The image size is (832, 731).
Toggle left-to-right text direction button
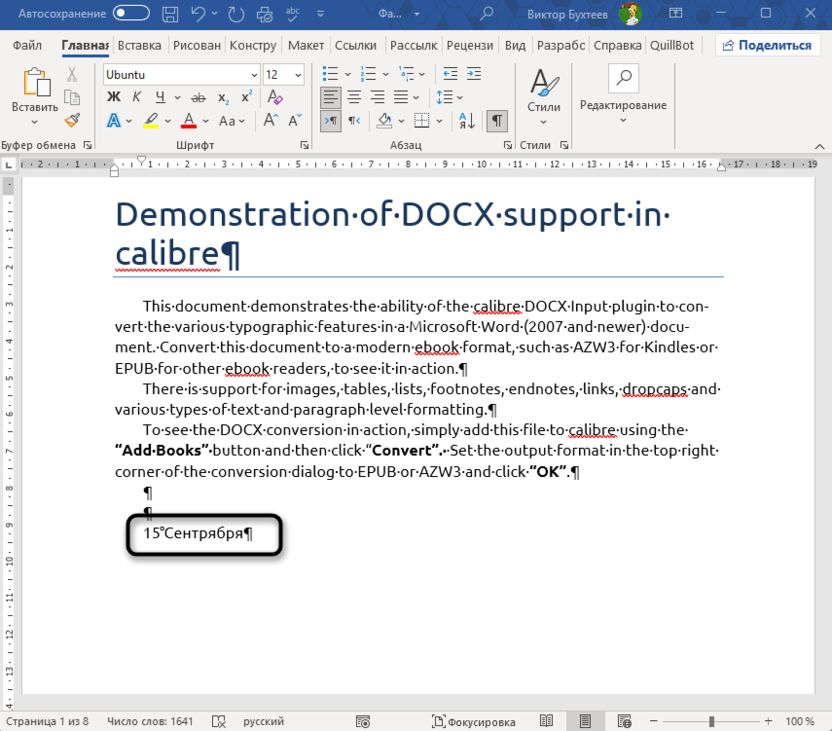coord(330,121)
